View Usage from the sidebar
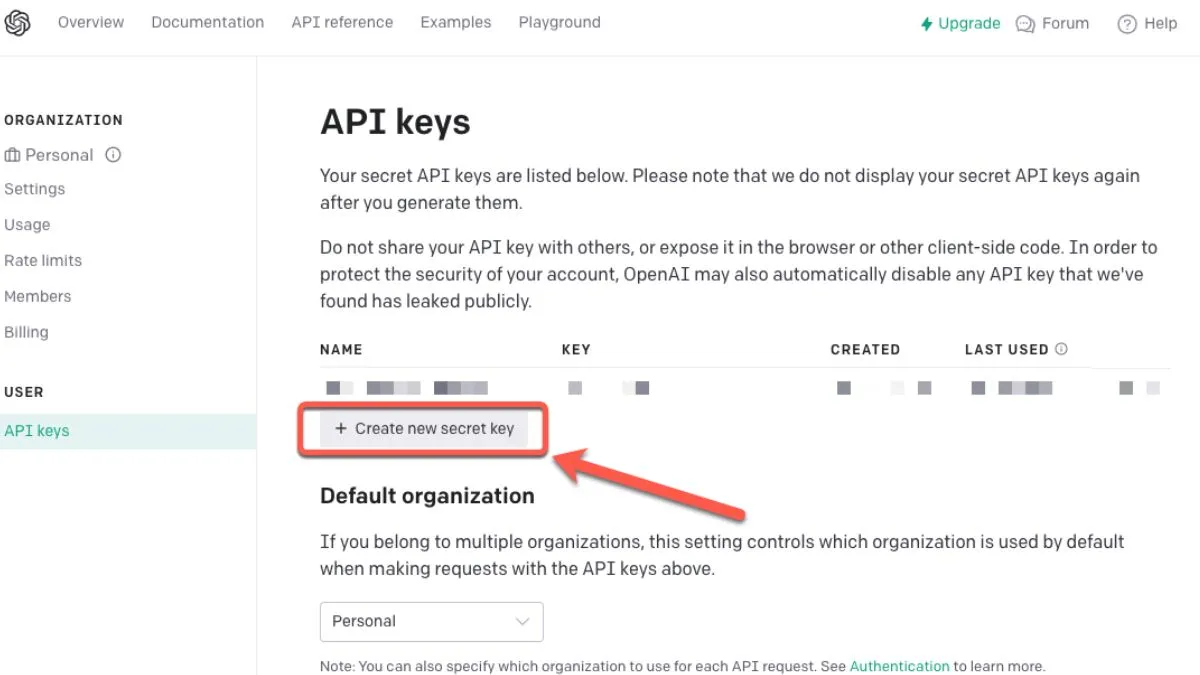This screenshot has width=1200, height=675. [x=27, y=225]
